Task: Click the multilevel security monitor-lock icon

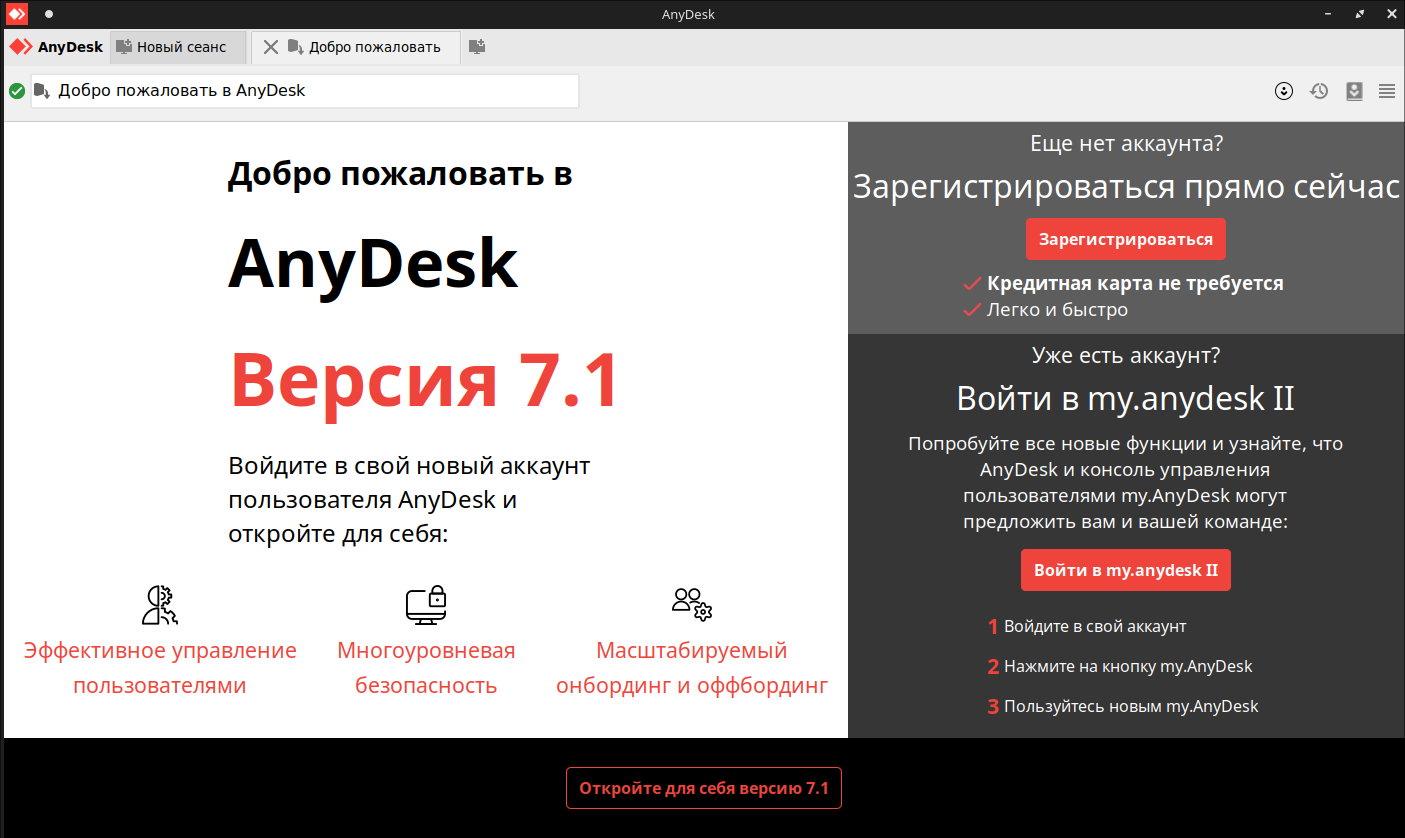Action: [425, 604]
